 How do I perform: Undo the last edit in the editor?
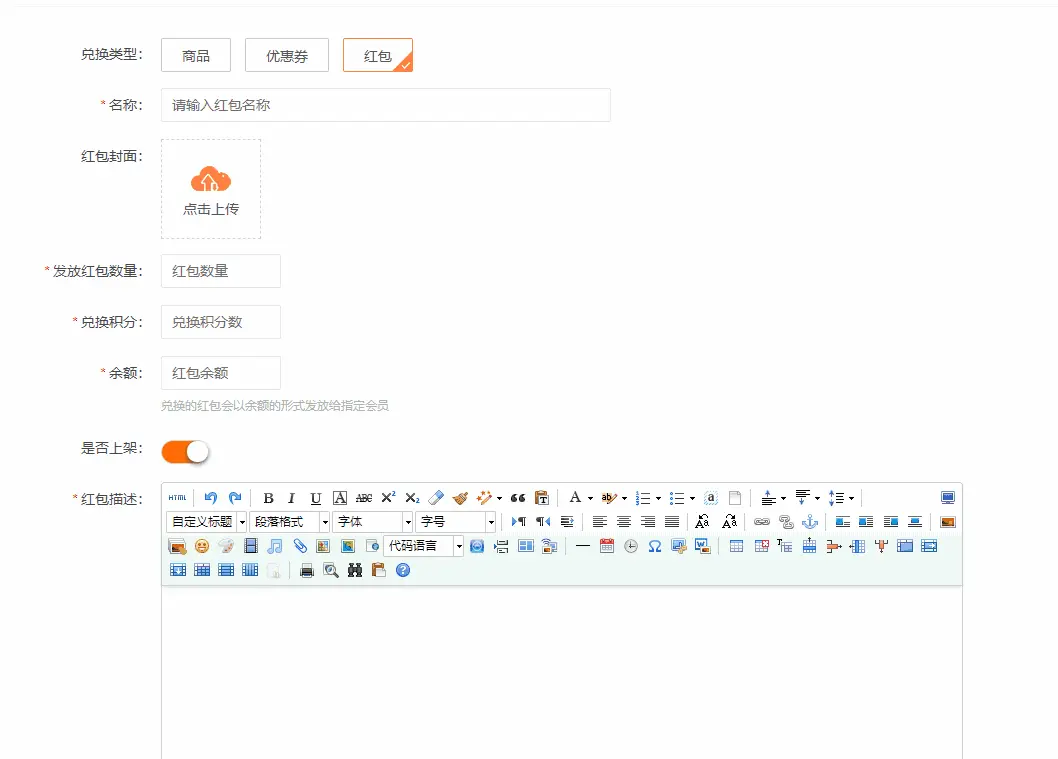(211, 498)
